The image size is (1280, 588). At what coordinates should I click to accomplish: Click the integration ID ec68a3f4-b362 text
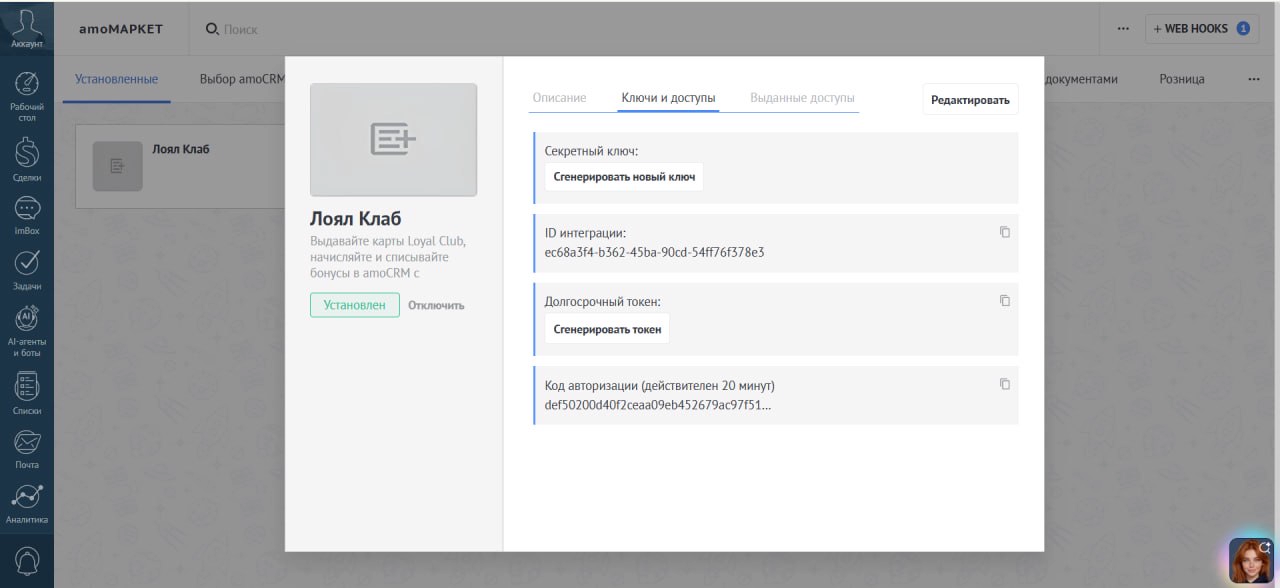(654, 252)
